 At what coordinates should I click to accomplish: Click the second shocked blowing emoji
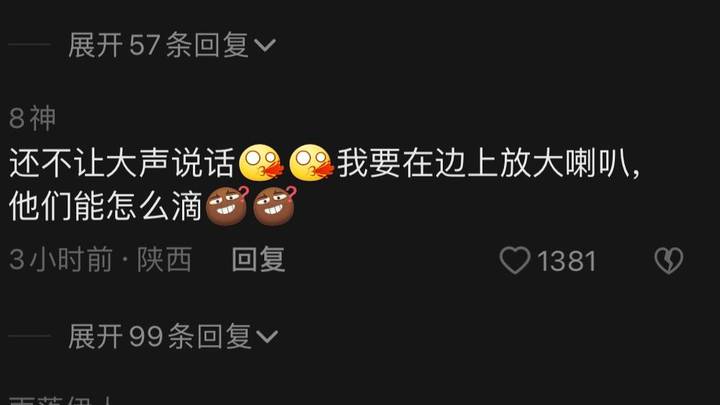click(x=310, y=163)
